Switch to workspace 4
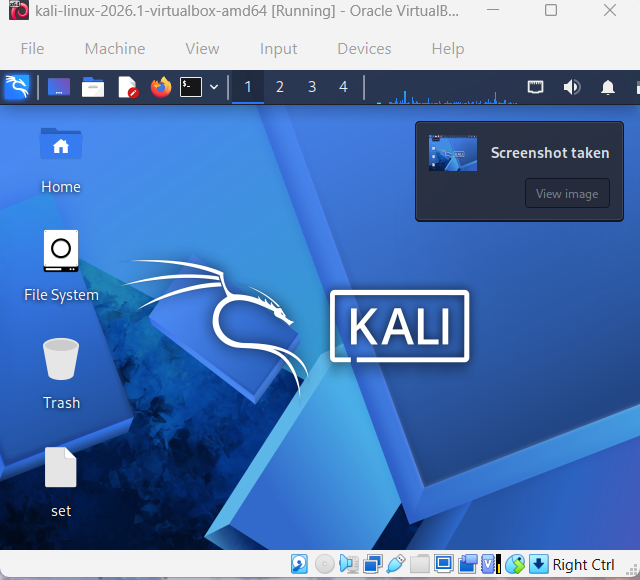The width and height of the screenshot is (640, 580). (343, 87)
